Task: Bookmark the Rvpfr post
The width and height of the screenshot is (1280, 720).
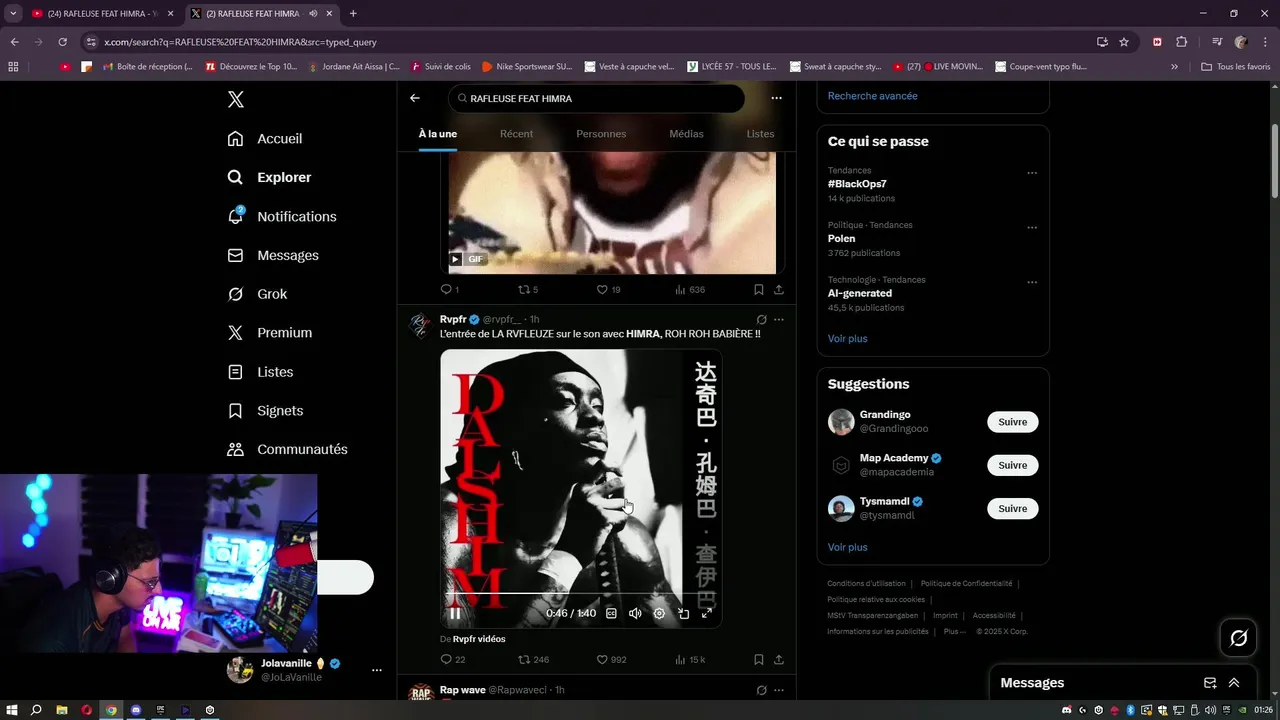Action: click(759, 660)
